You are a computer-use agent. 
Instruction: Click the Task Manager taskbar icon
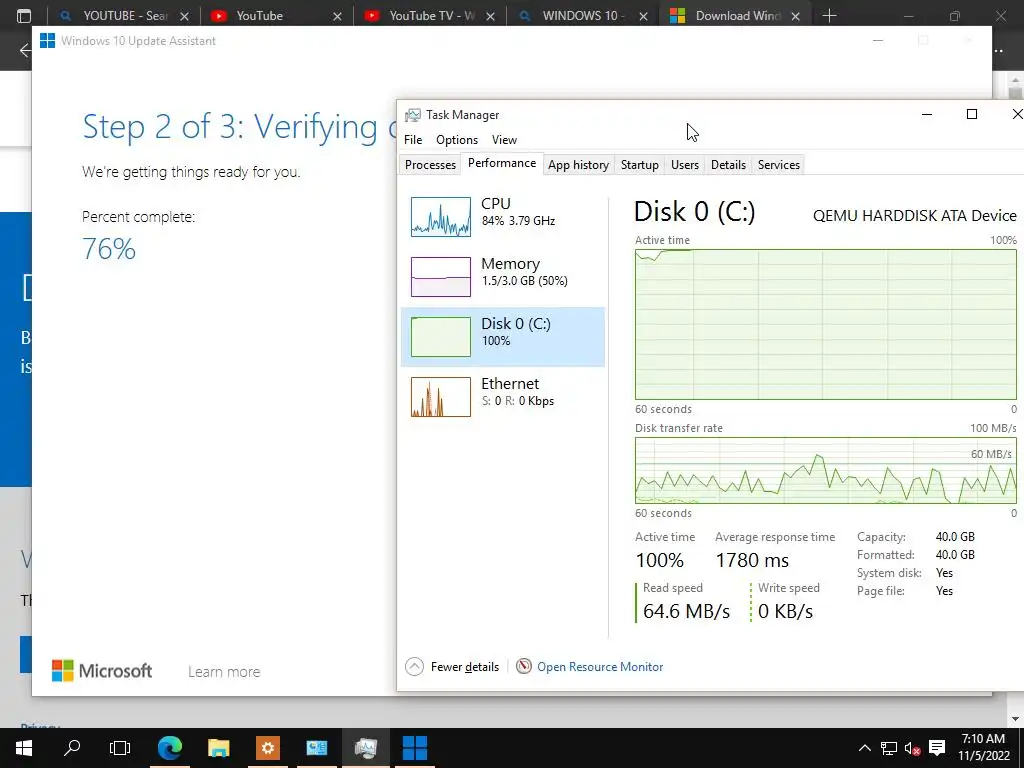coord(366,748)
